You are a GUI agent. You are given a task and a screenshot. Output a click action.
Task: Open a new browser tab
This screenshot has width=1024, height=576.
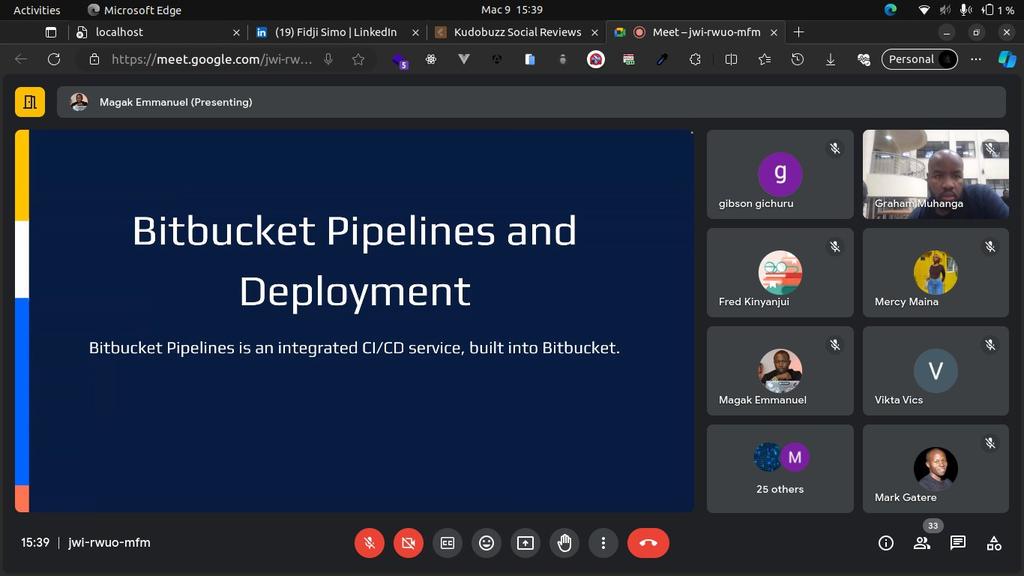(x=799, y=32)
